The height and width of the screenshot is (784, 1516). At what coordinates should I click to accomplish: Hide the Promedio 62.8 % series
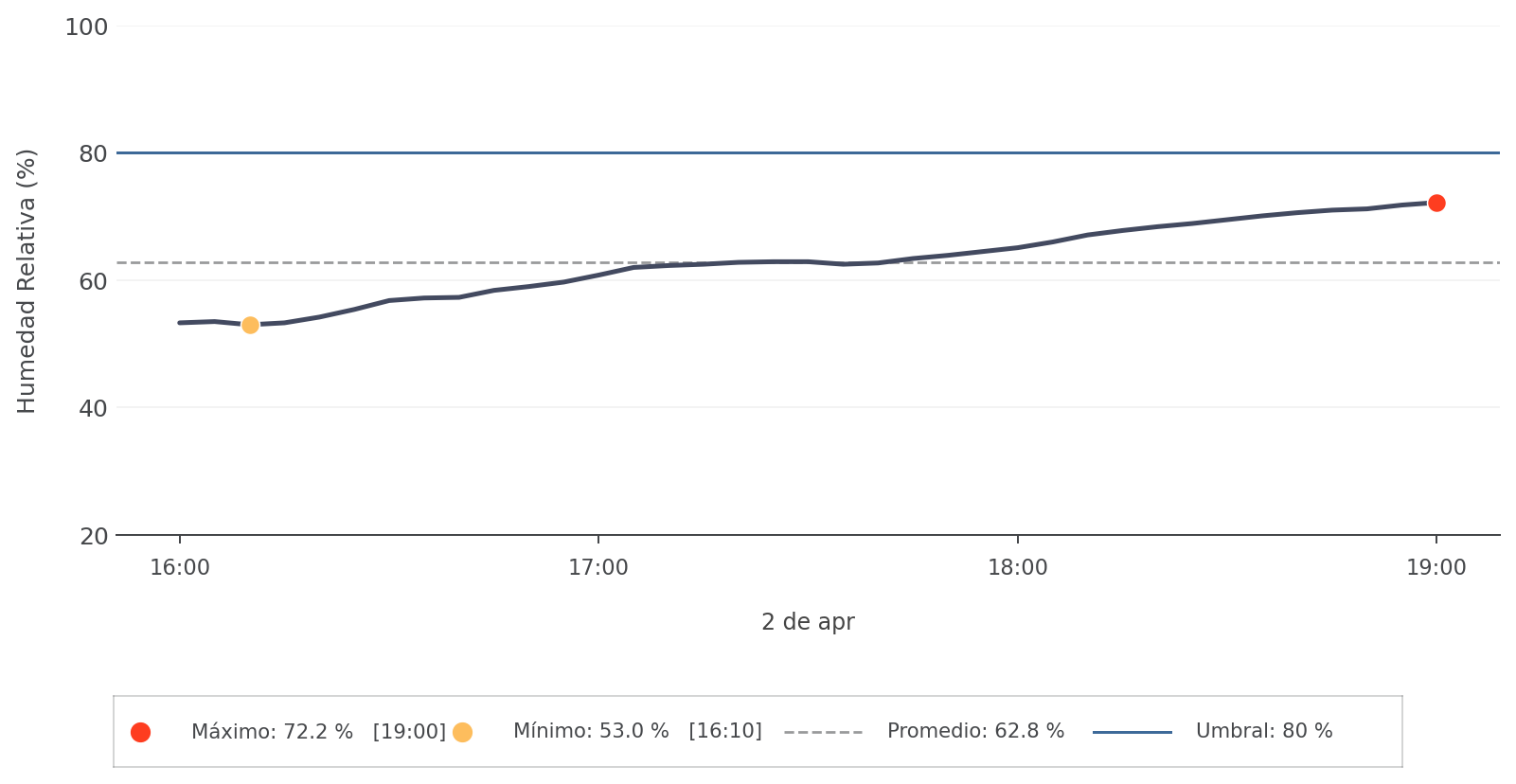pos(975,732)
